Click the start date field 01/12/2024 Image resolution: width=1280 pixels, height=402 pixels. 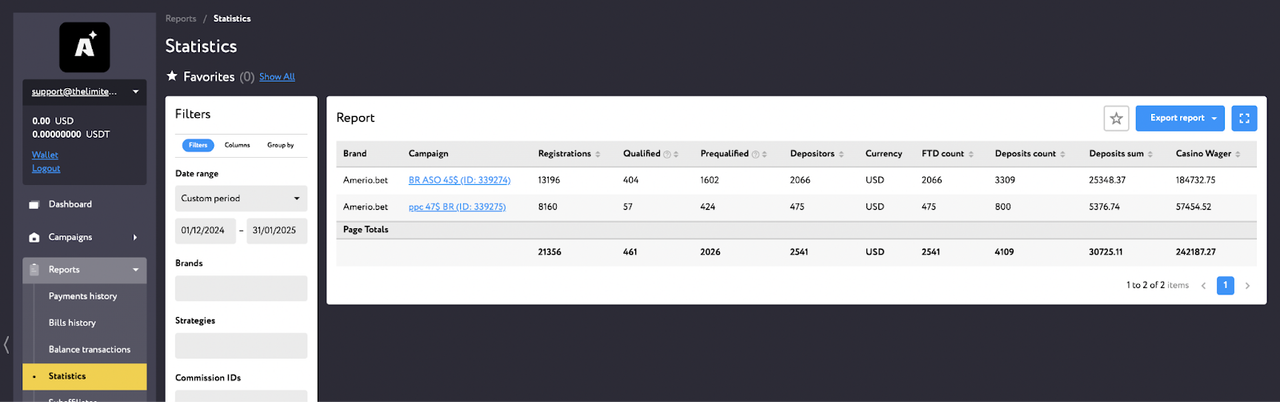point(205,232)
